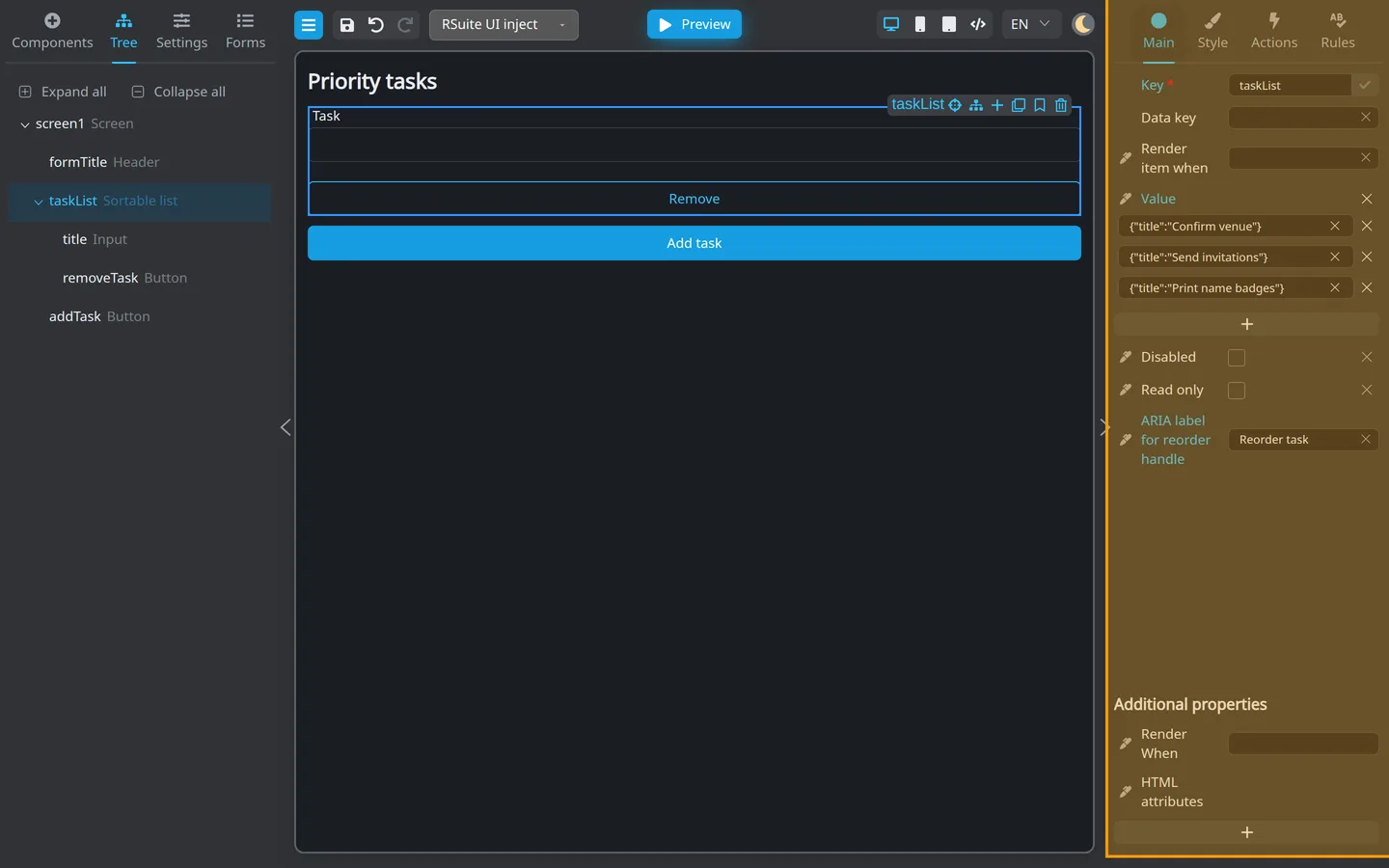Click the plus icon in taskList overlay toolbar
1389x868 pixels.
[997, 105]
